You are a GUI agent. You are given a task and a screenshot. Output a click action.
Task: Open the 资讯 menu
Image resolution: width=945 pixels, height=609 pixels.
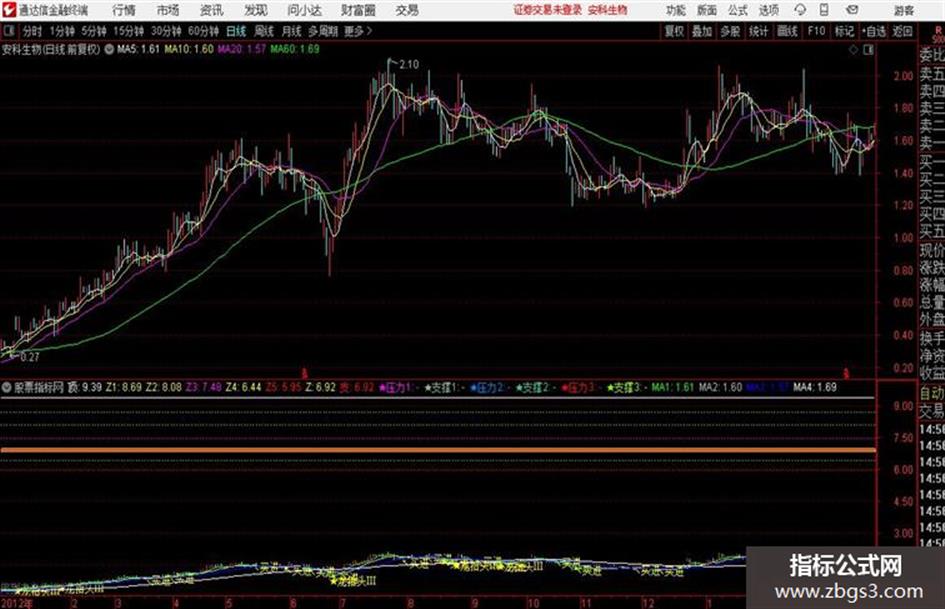pos(212,10)
